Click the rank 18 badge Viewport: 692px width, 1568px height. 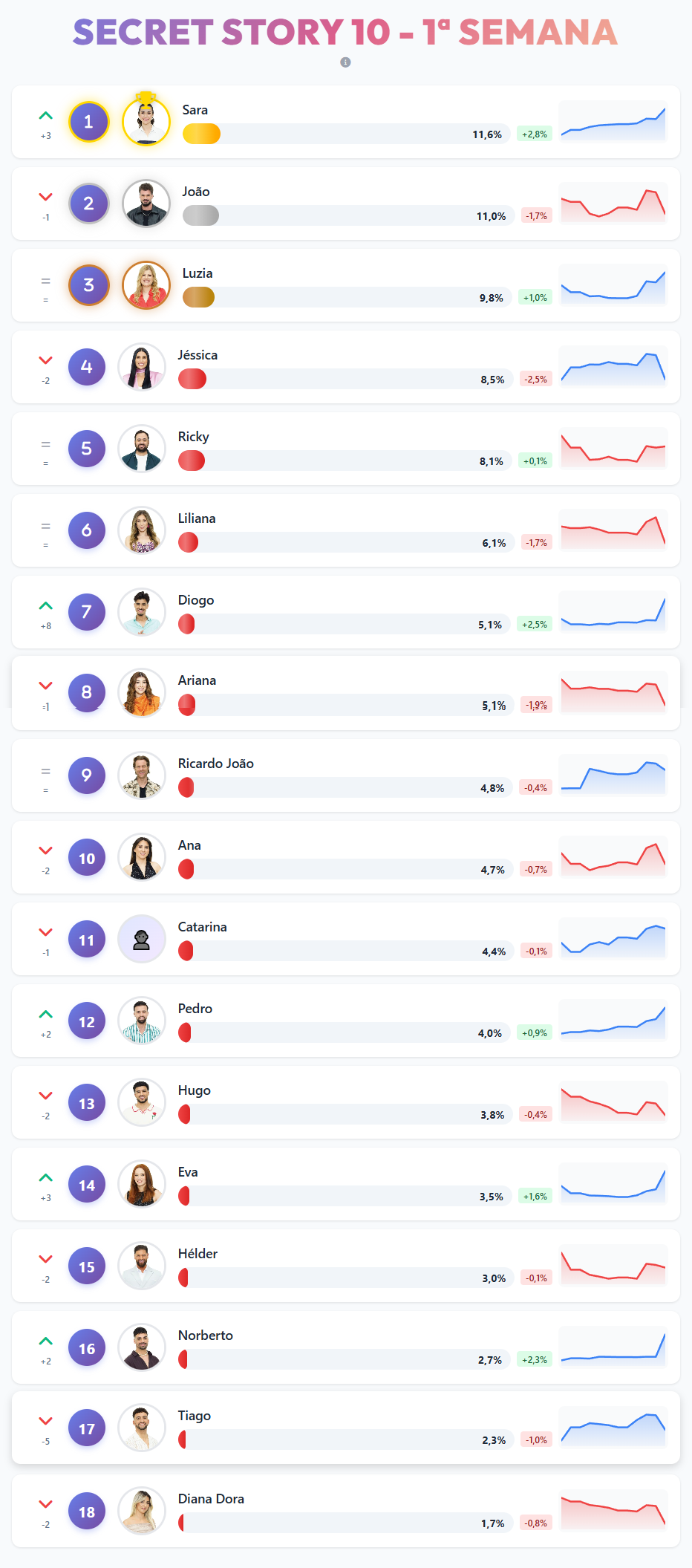[x=87, y=1512]
